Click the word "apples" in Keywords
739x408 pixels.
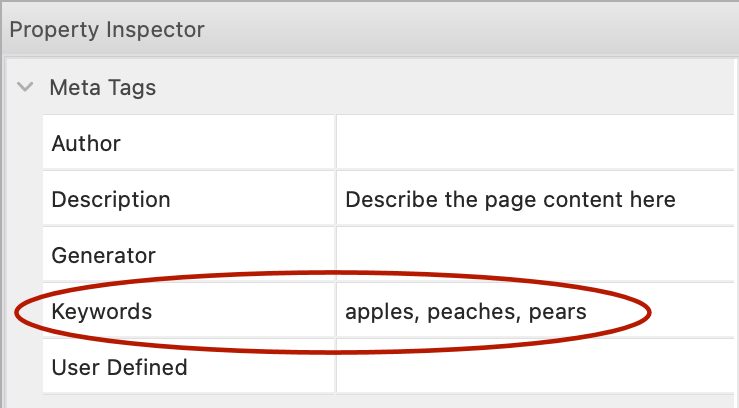pos(380,313)
